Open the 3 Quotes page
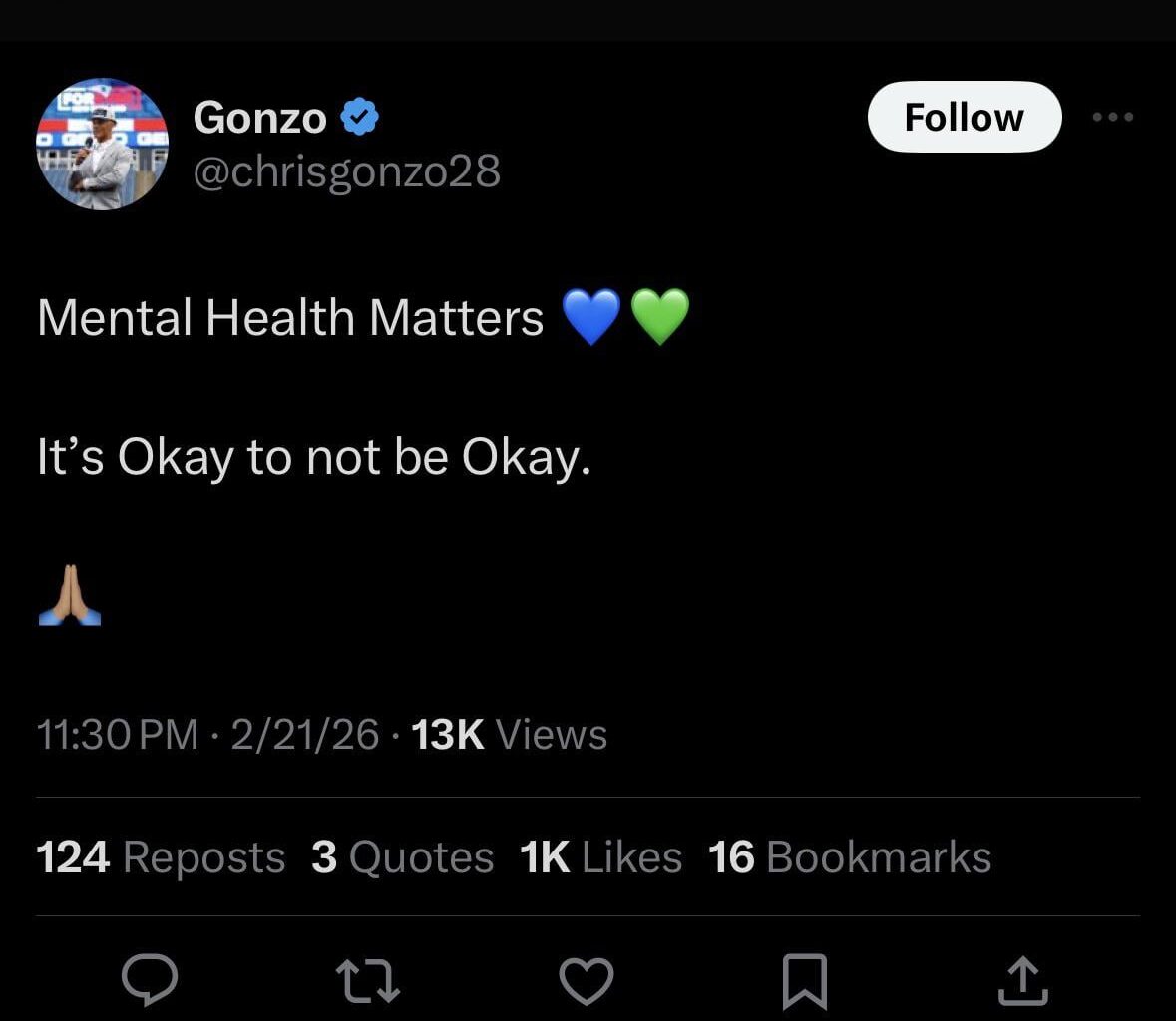 (403, 856)
